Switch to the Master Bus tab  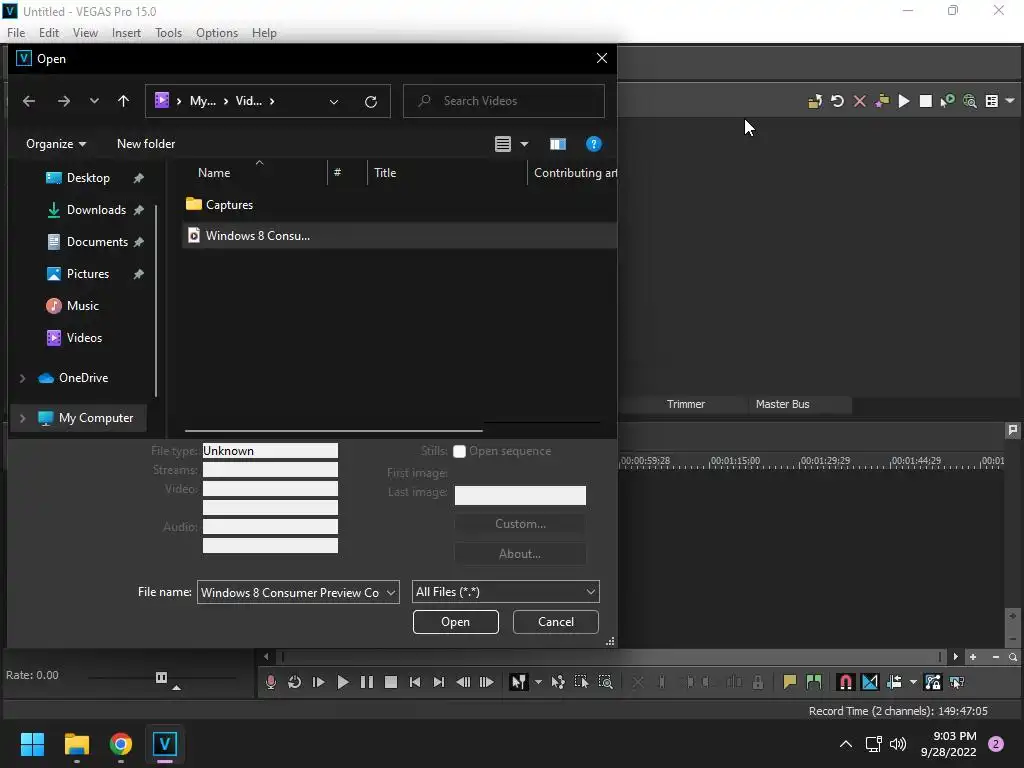point(782,404)
